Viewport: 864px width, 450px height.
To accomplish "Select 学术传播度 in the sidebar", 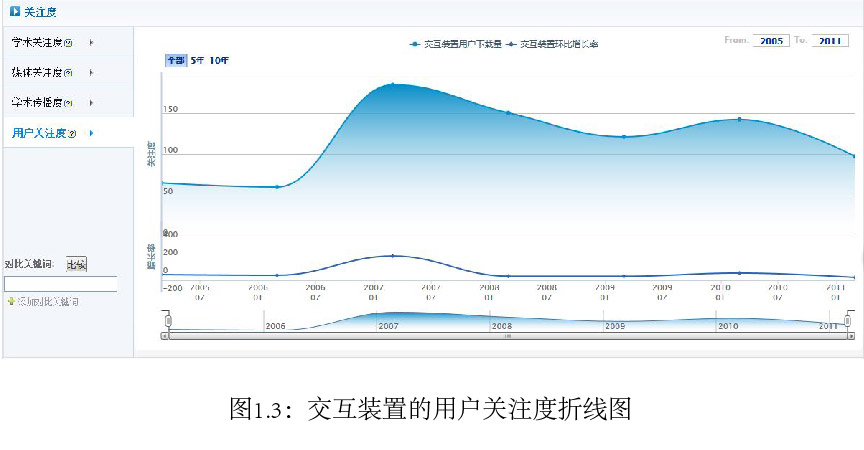I will point(37,103).
